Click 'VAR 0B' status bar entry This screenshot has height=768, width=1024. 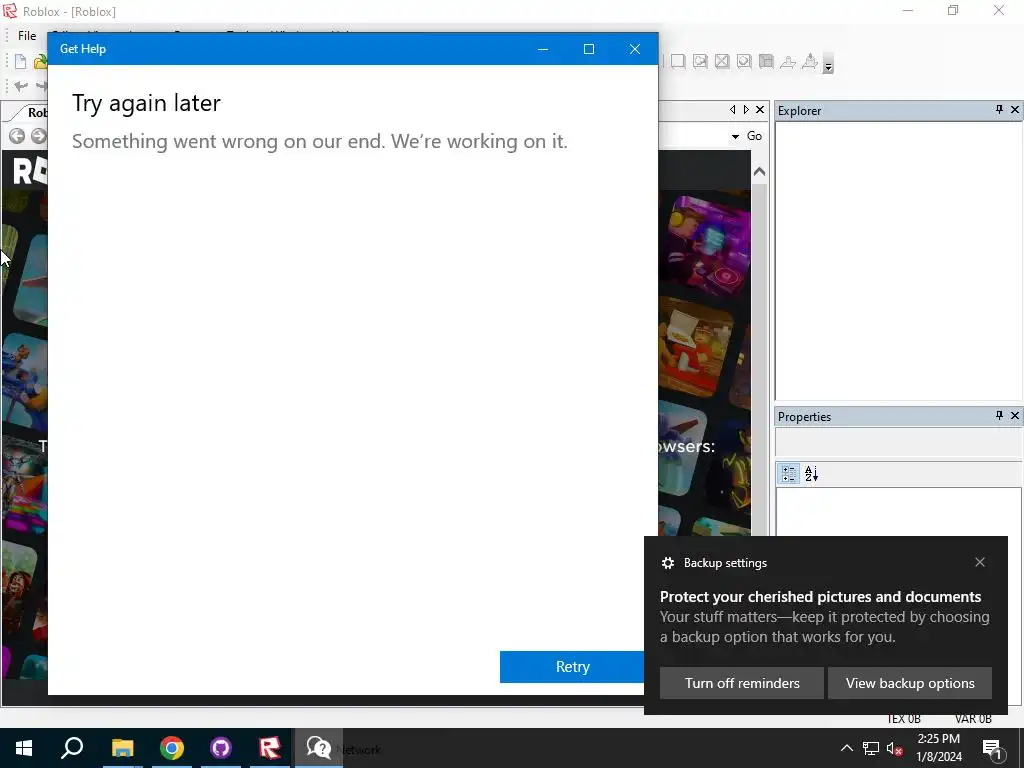(973, 719)
